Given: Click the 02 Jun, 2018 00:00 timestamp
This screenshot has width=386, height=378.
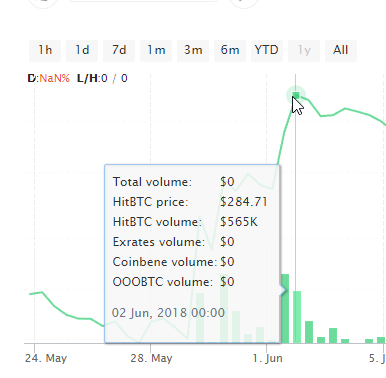Looking at the screenshot, I should pyautogui.click(x=168, y=313).
